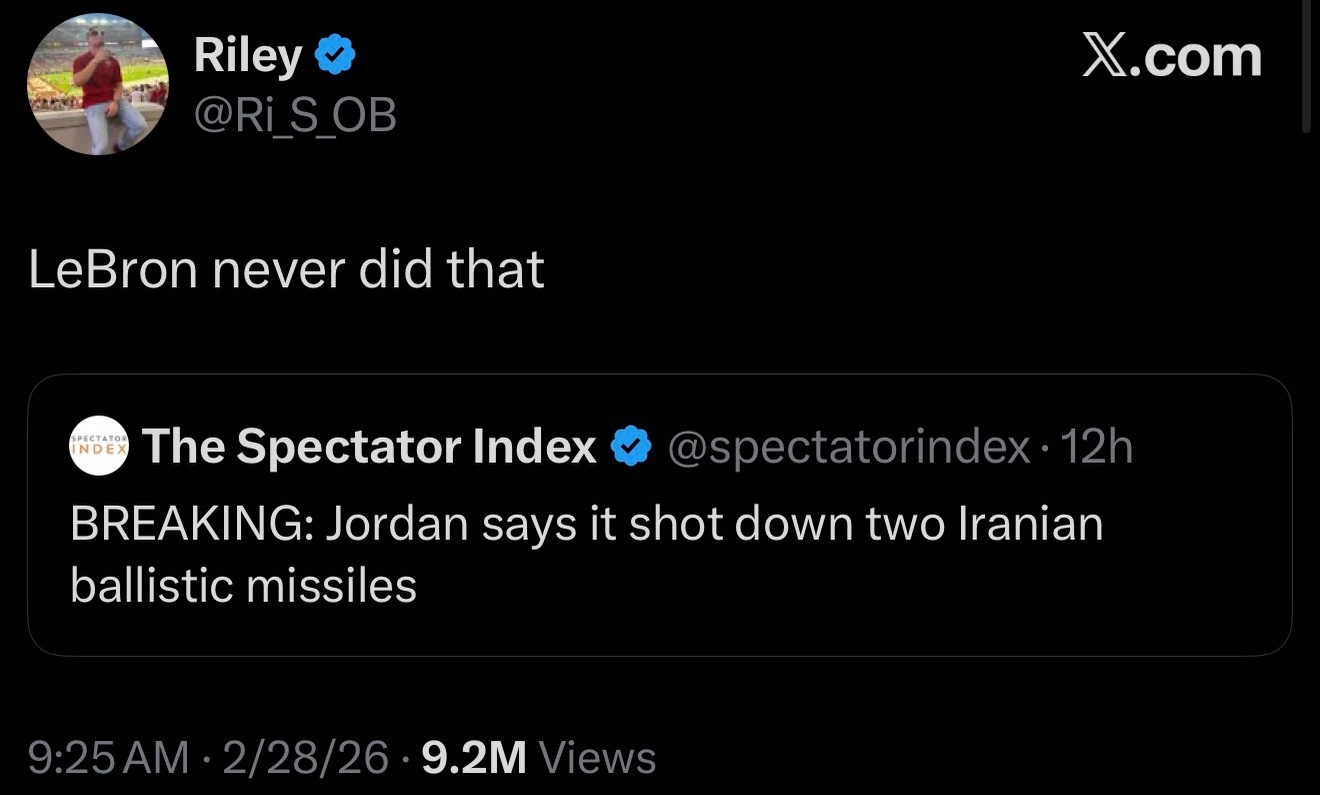Viewport: 1320px width, 795px height.
Task: Click Riley's blue verified badge
Action: [x=334, y=58]
